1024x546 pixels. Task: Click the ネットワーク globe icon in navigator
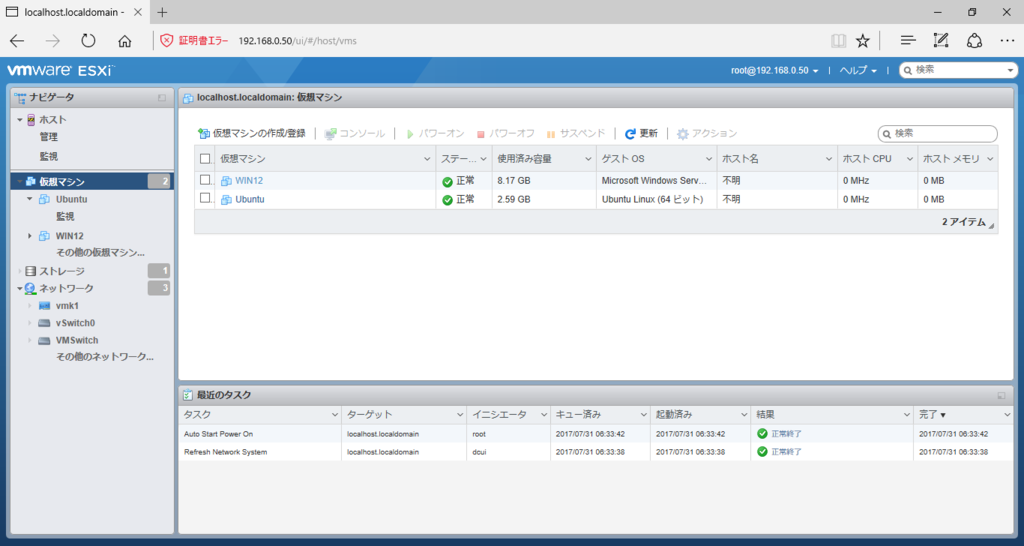pos(30,289)
